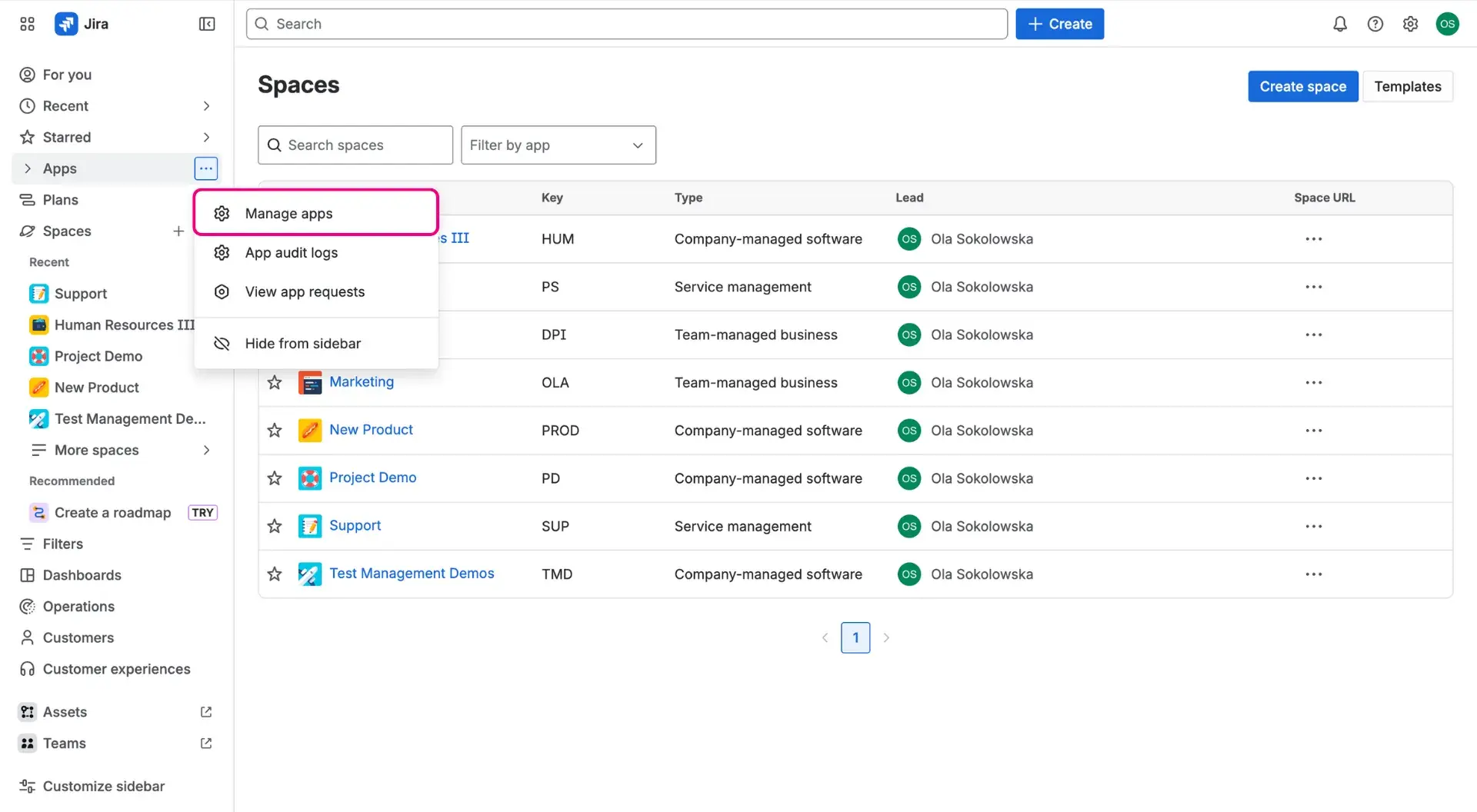This screenshot has height=812, width=1477.
Task: Expand the Recent sidebar section
Action: click(x=205, y=105)
